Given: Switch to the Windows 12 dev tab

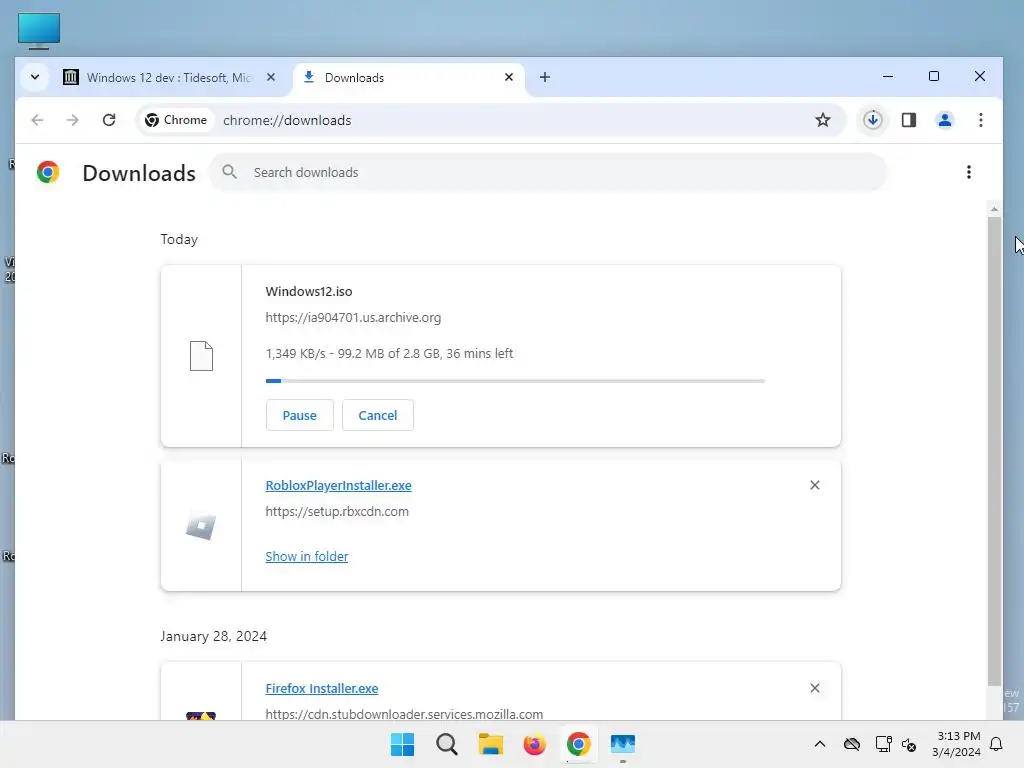Looking at the screenshot, I should [168, 78].
